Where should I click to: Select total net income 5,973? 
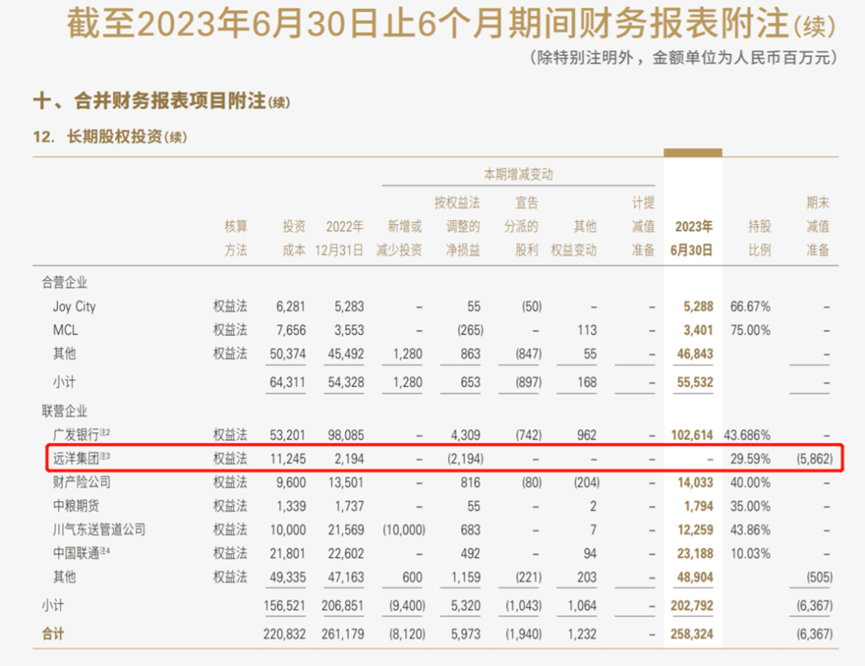pos(466,634)
